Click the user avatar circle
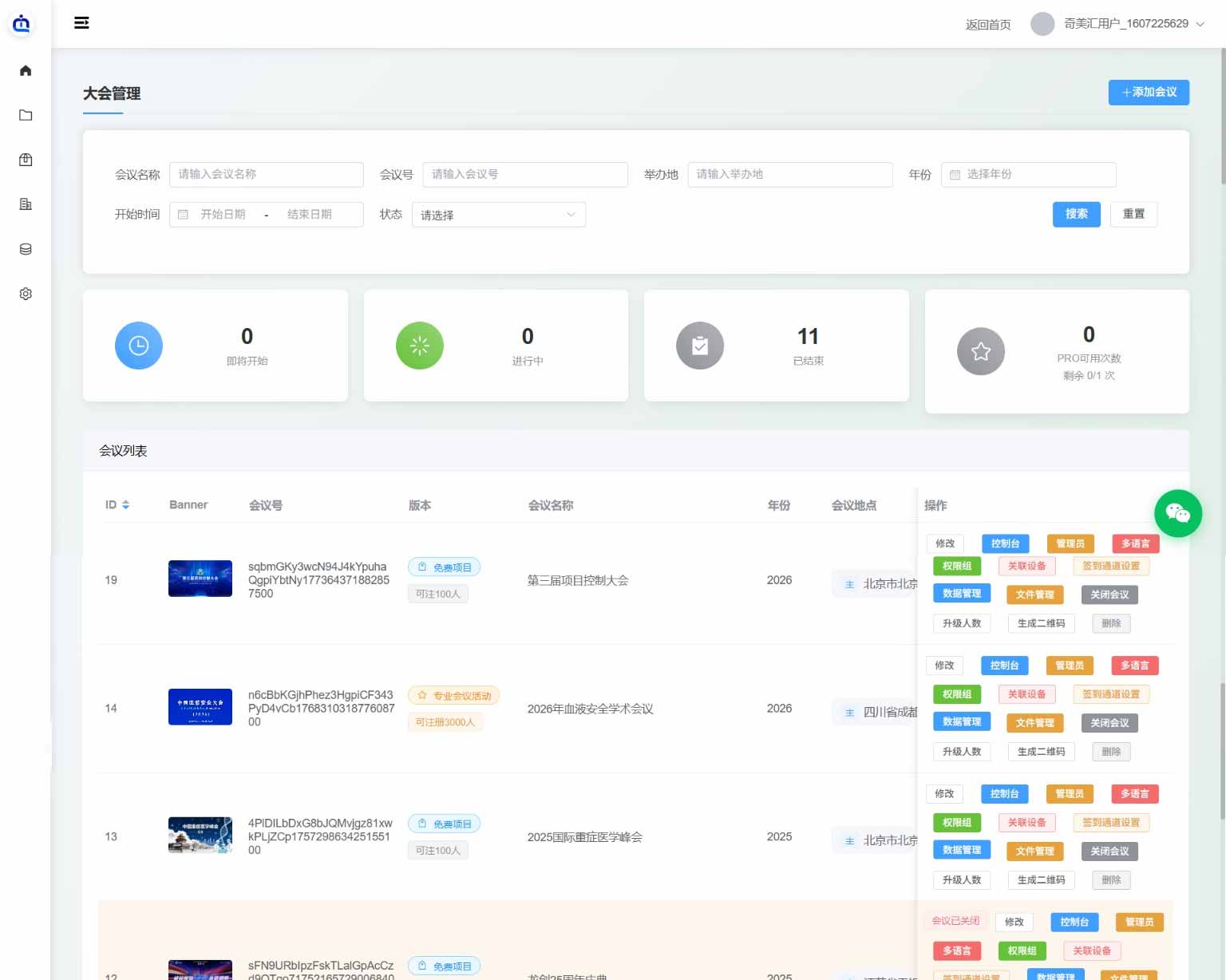This screenshot has height=980, width=1226. click(x=1042, y=24)
